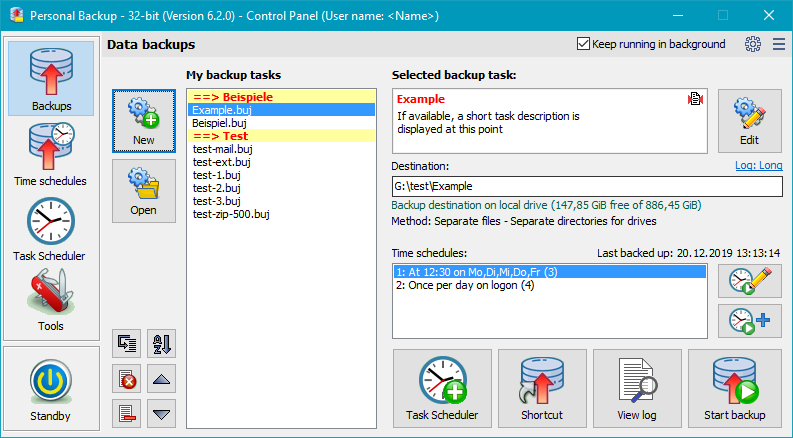Click the ==> Test group header

point(282,136)
